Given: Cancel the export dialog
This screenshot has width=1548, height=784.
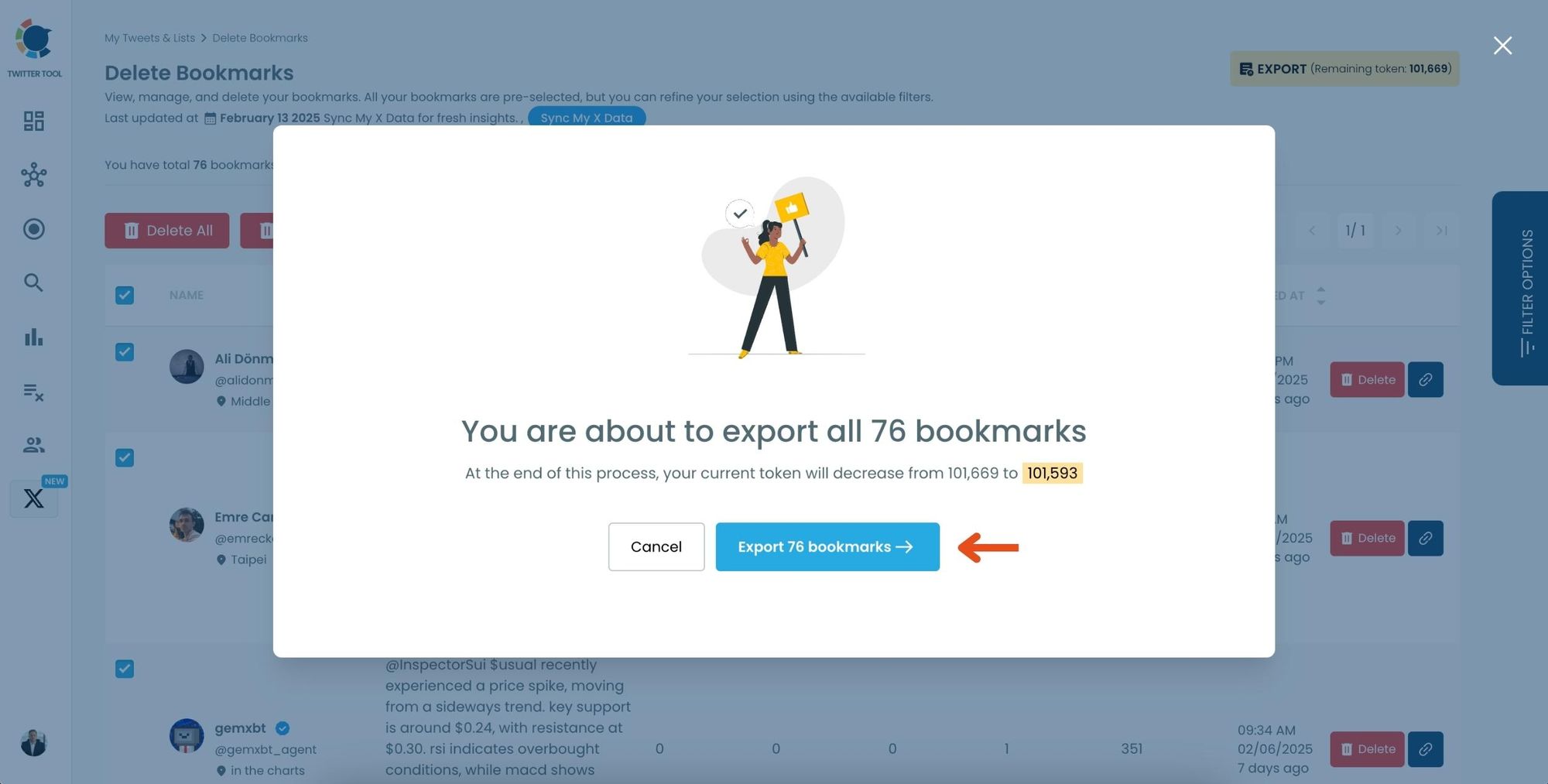Looking at the screenshot, I should click(656, 546).
